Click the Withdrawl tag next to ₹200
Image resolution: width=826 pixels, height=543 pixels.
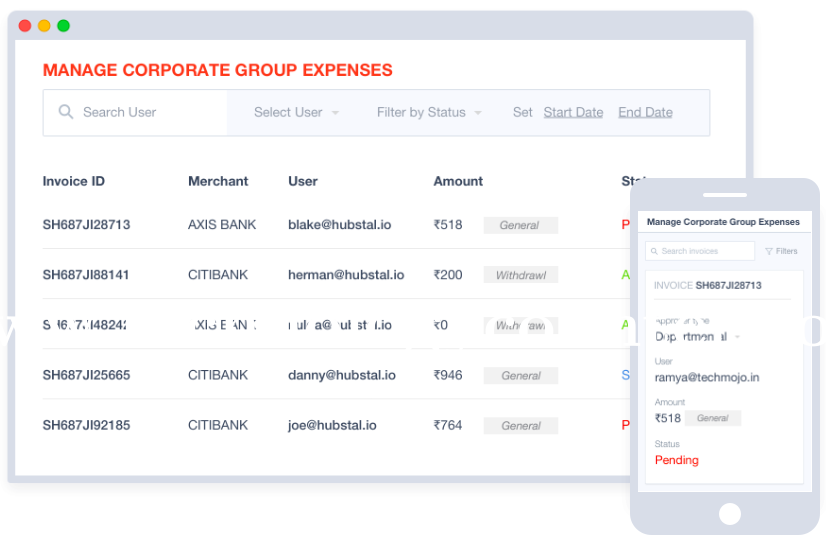520,275
